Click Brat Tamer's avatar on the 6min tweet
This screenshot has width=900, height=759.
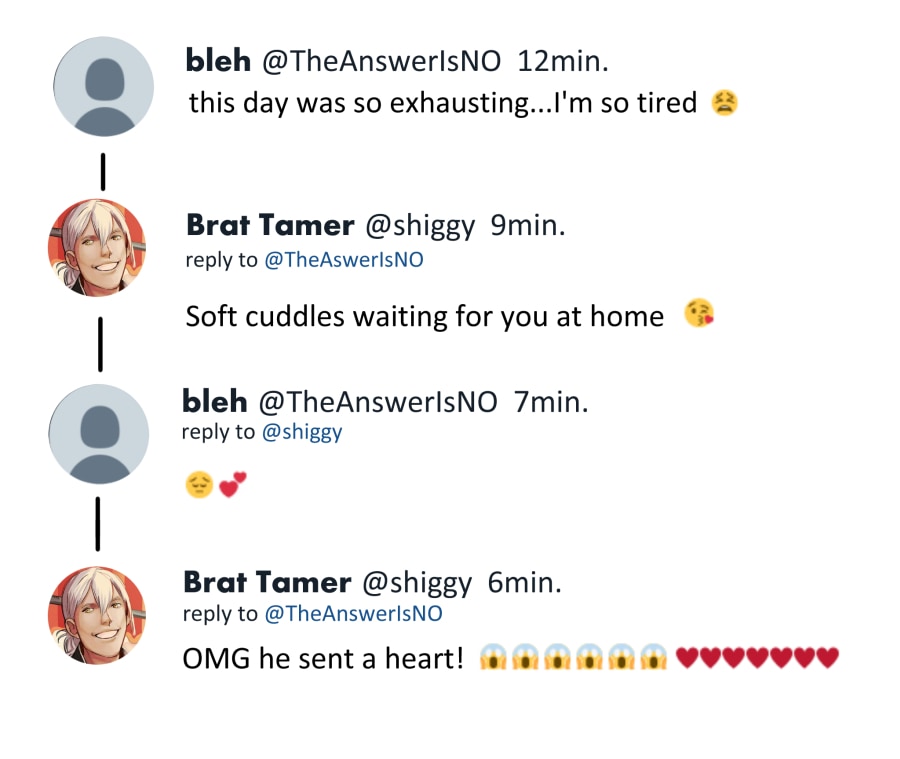pos(97,615)
